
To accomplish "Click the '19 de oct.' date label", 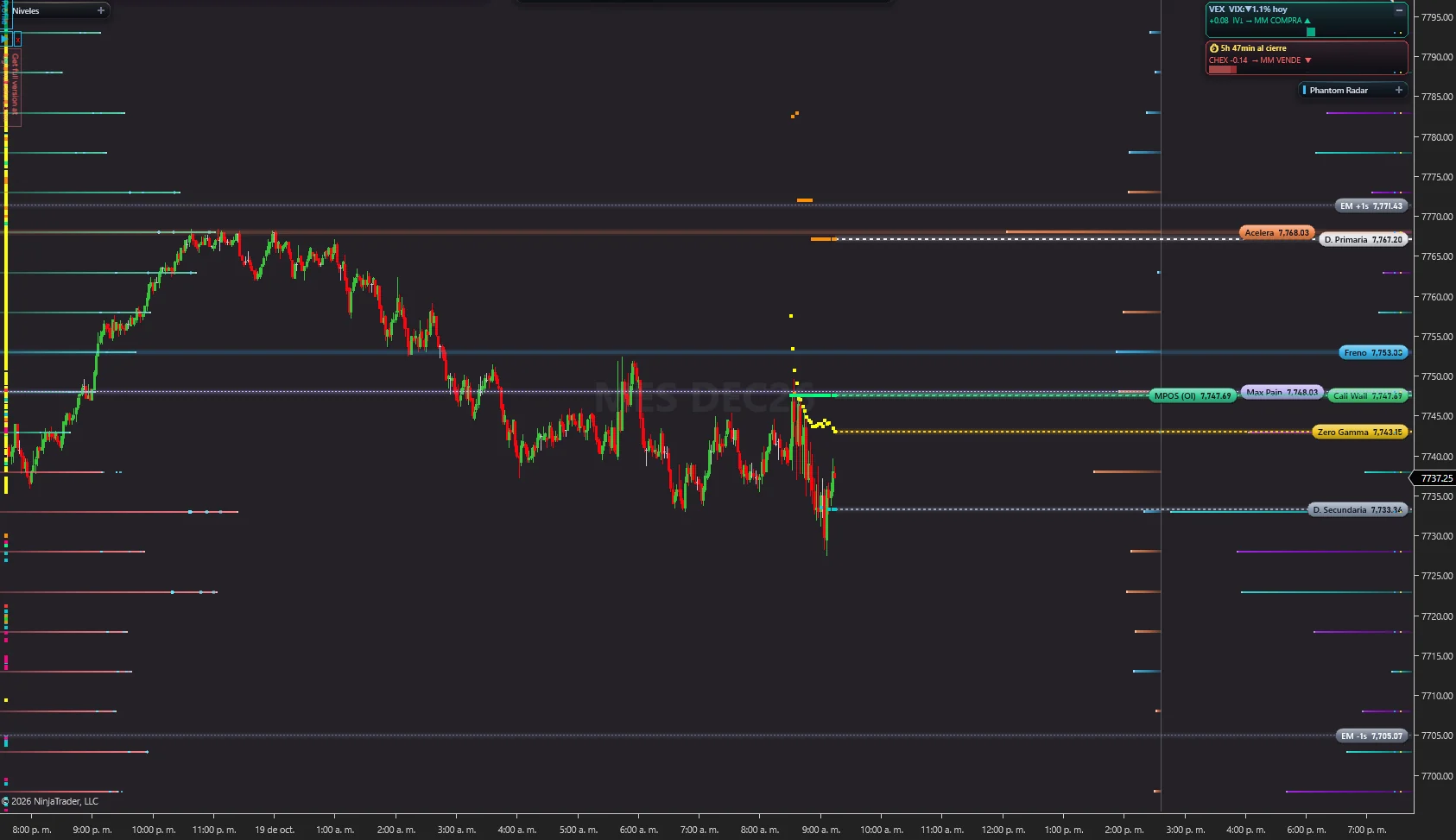I will click(275, 830).
